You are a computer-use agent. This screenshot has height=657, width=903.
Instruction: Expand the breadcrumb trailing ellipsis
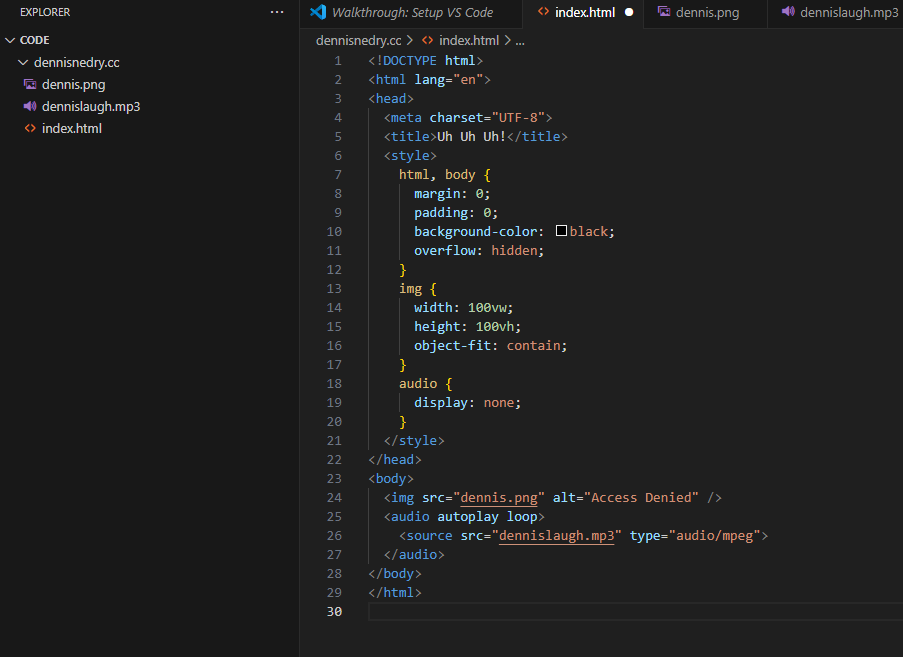pyautogui.click(x=520, y=40)
